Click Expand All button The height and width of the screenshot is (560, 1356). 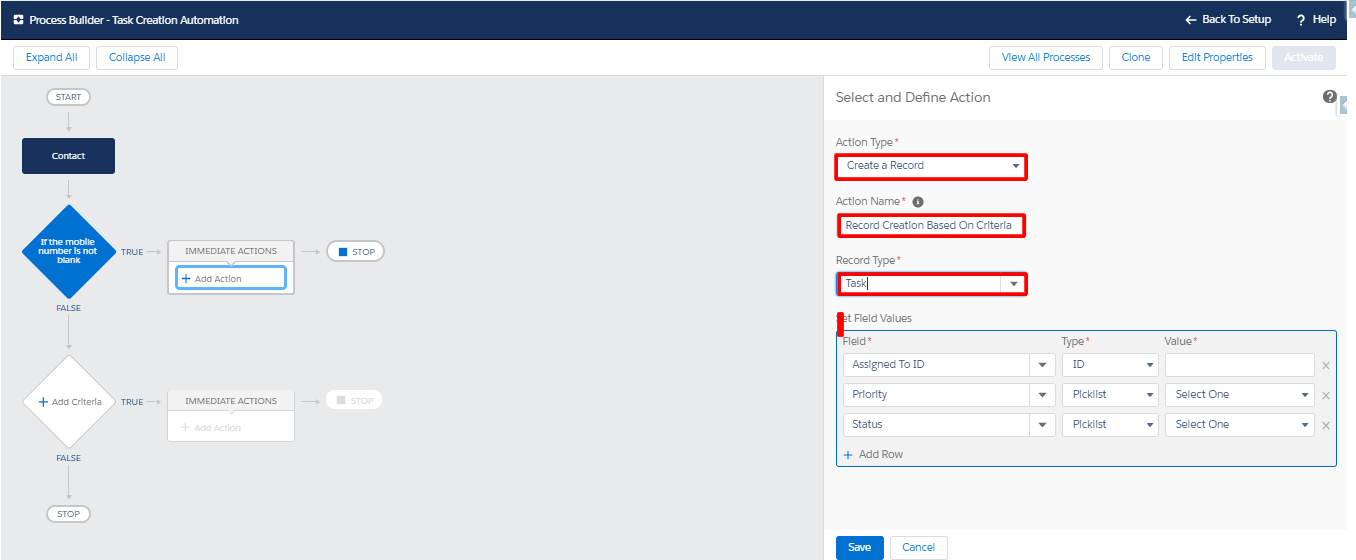pyautogui.click(x=51, y=58)
